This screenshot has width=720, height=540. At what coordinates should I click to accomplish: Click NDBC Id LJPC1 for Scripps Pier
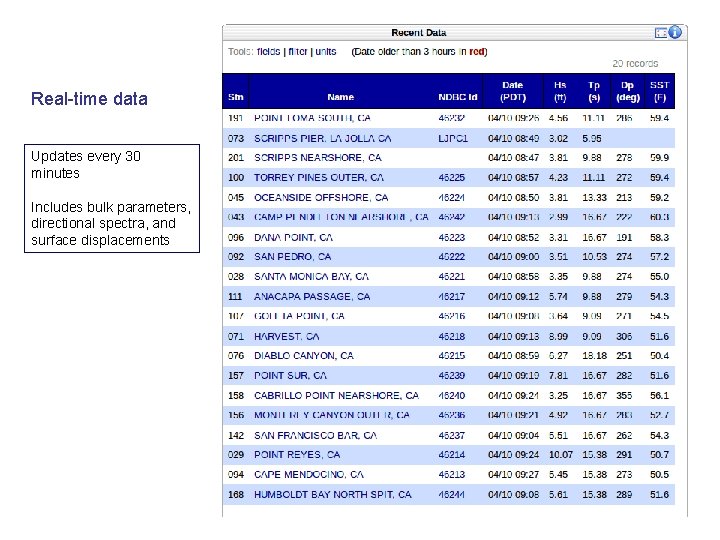tap(453, 138)
